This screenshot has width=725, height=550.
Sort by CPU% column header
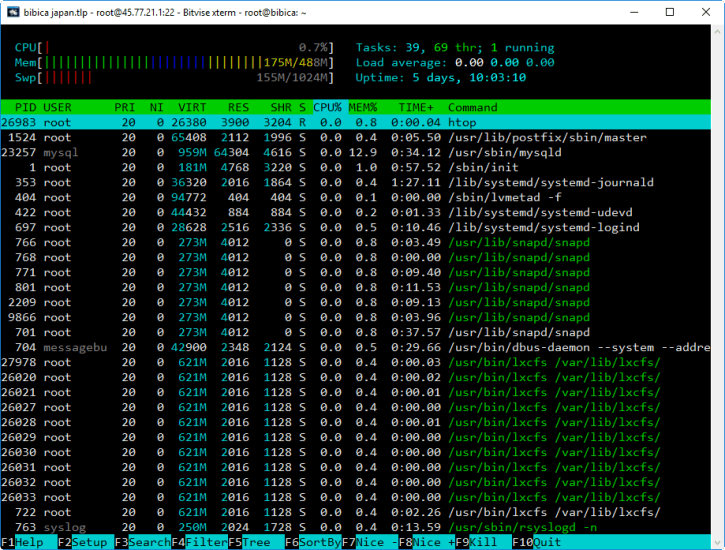point(327,107)
